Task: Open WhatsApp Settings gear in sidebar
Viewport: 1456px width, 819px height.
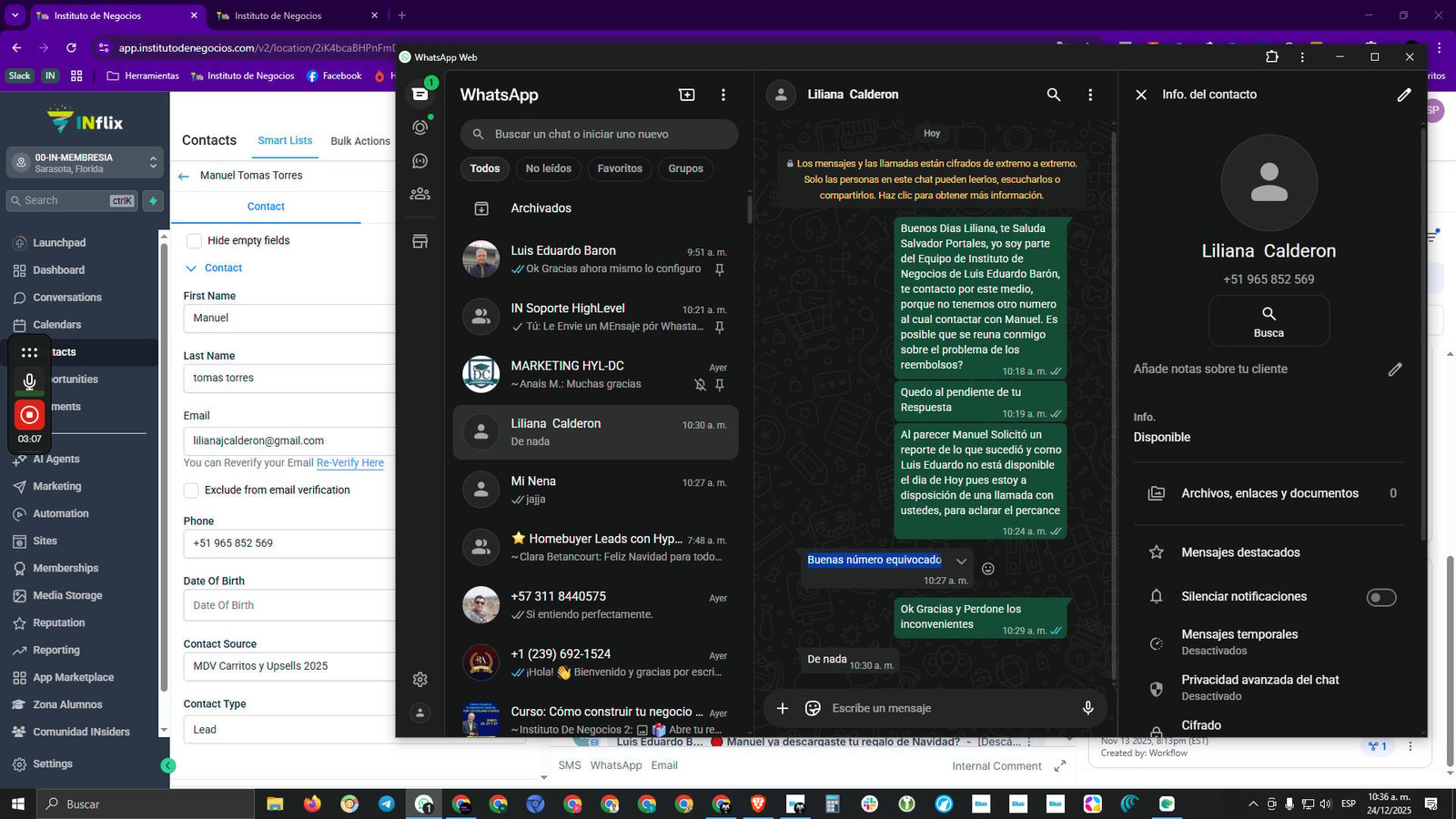Action: [420, 679]
